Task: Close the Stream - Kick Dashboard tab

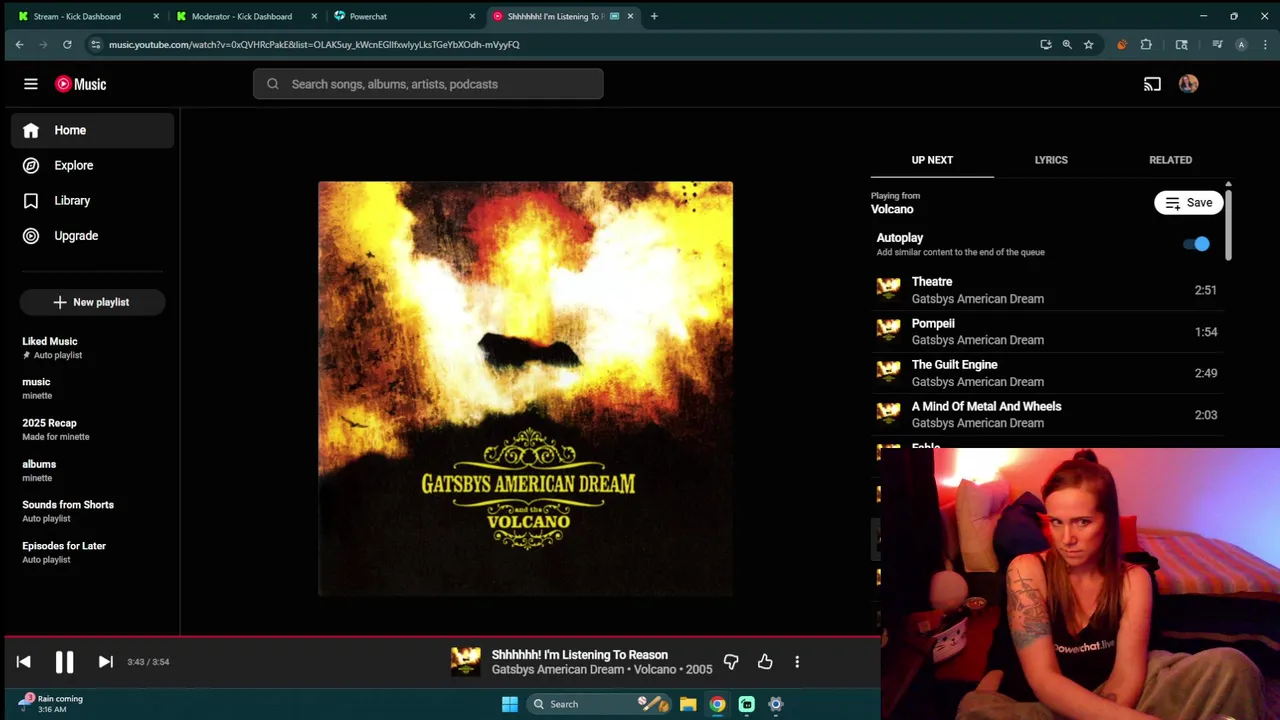Action: [x=156, y=16]
